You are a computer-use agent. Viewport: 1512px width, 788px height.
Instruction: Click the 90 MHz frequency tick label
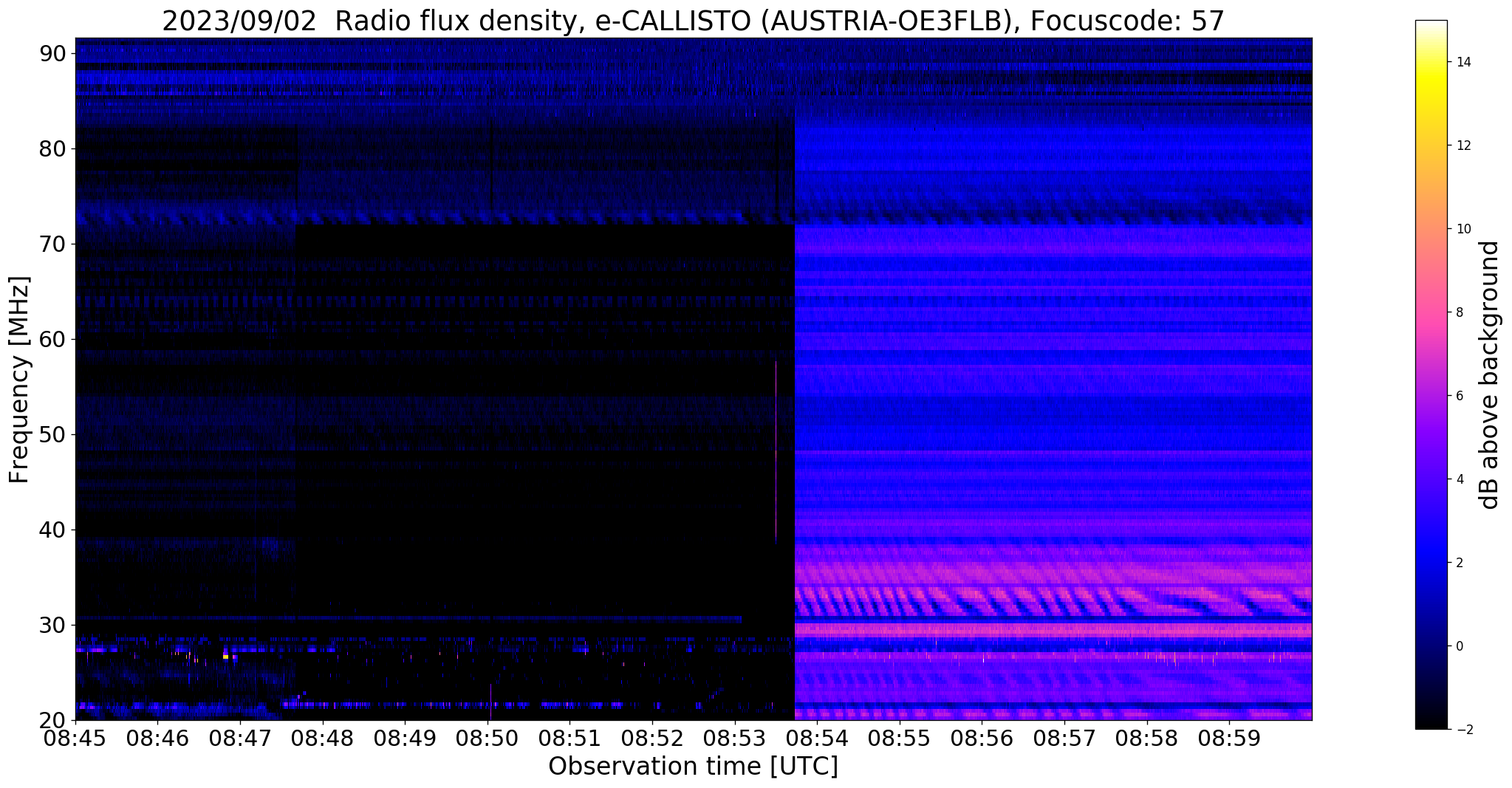53,53
